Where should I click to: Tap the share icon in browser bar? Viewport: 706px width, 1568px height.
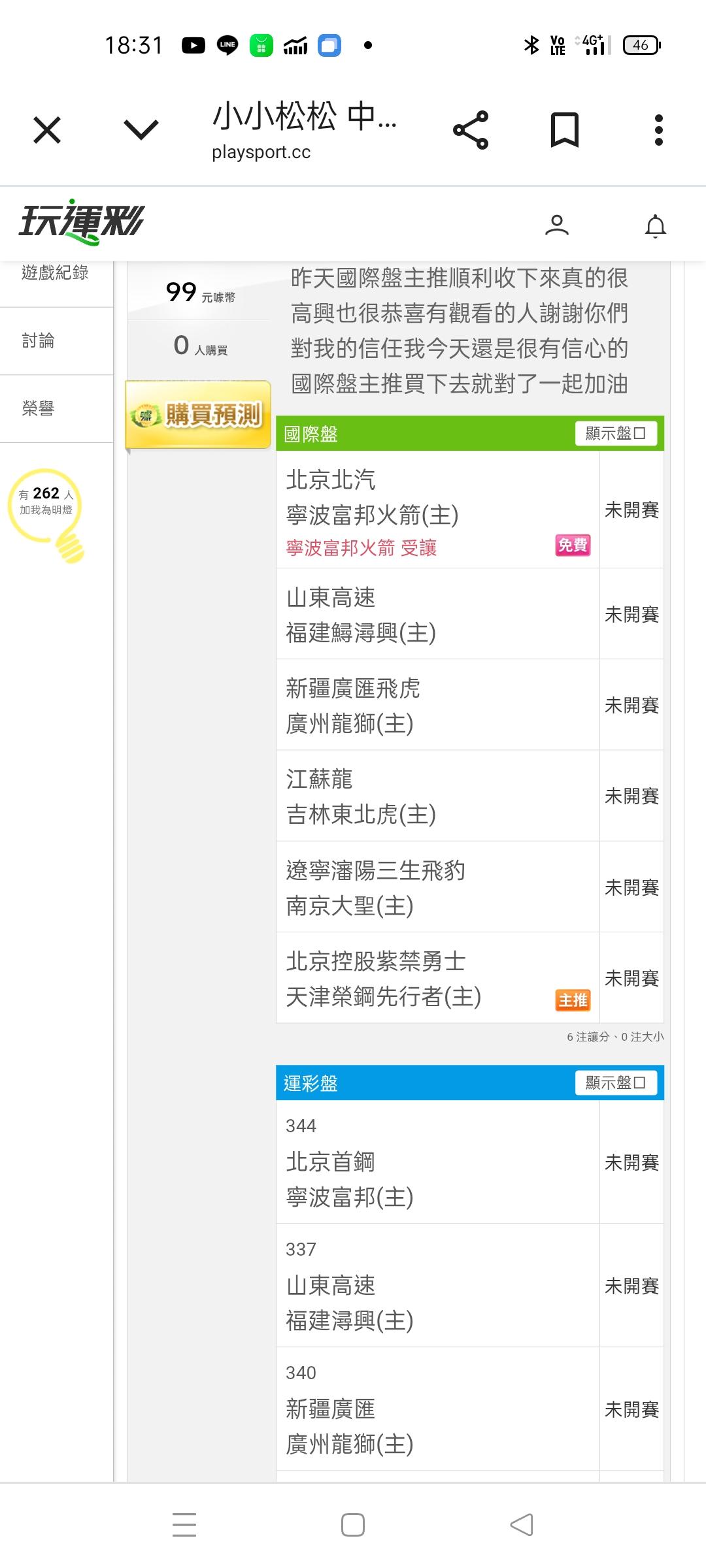(x=471, y=130)
